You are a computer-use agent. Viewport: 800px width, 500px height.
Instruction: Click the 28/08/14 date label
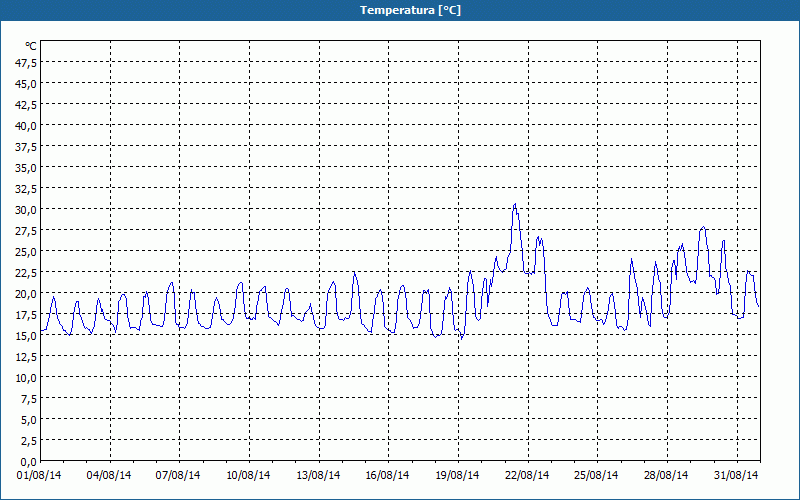click(666, 475)
